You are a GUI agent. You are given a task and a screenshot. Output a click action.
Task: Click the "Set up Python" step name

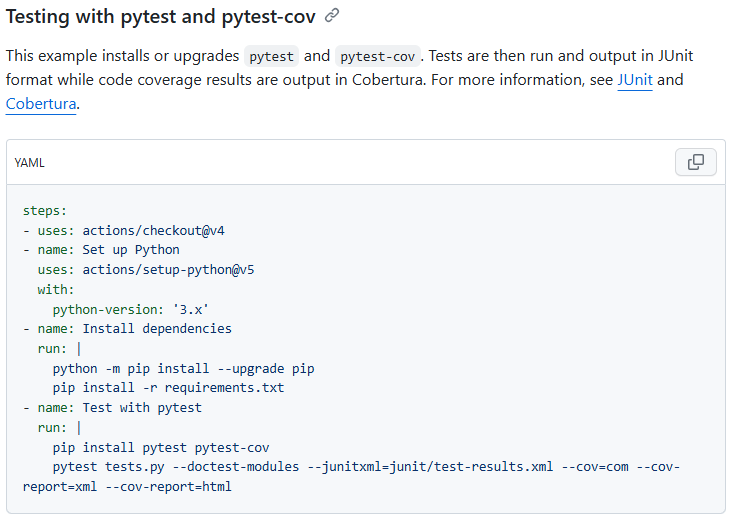coord(131,250)
